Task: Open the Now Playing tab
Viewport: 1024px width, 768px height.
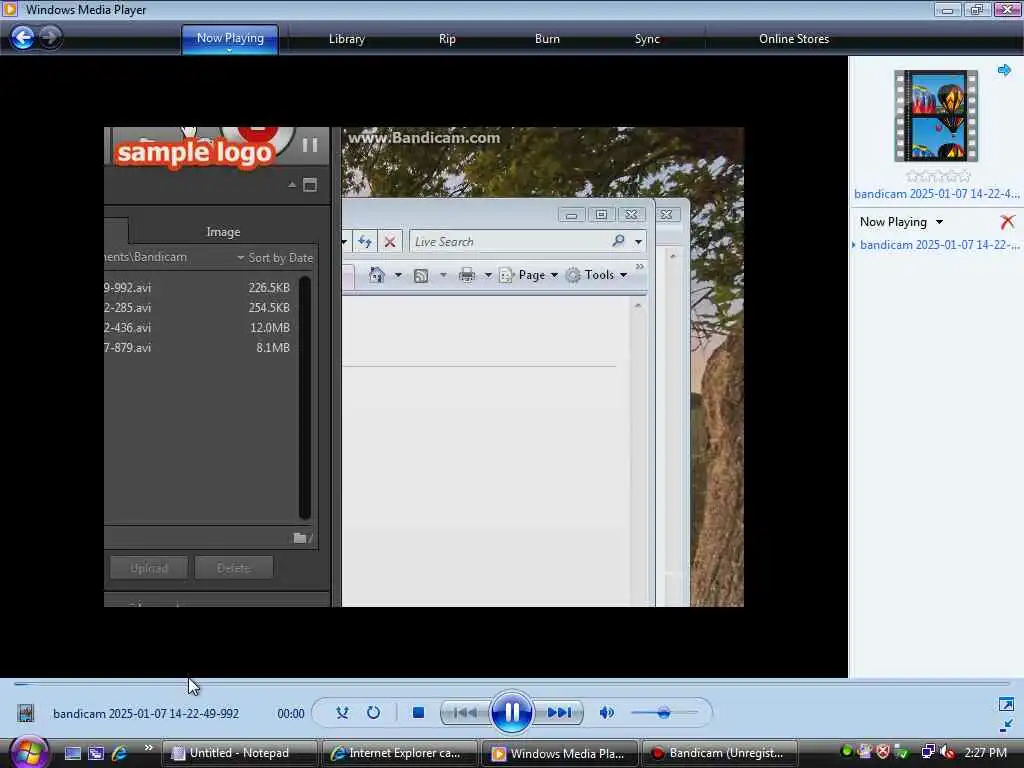Action: (x=230, y=39)
